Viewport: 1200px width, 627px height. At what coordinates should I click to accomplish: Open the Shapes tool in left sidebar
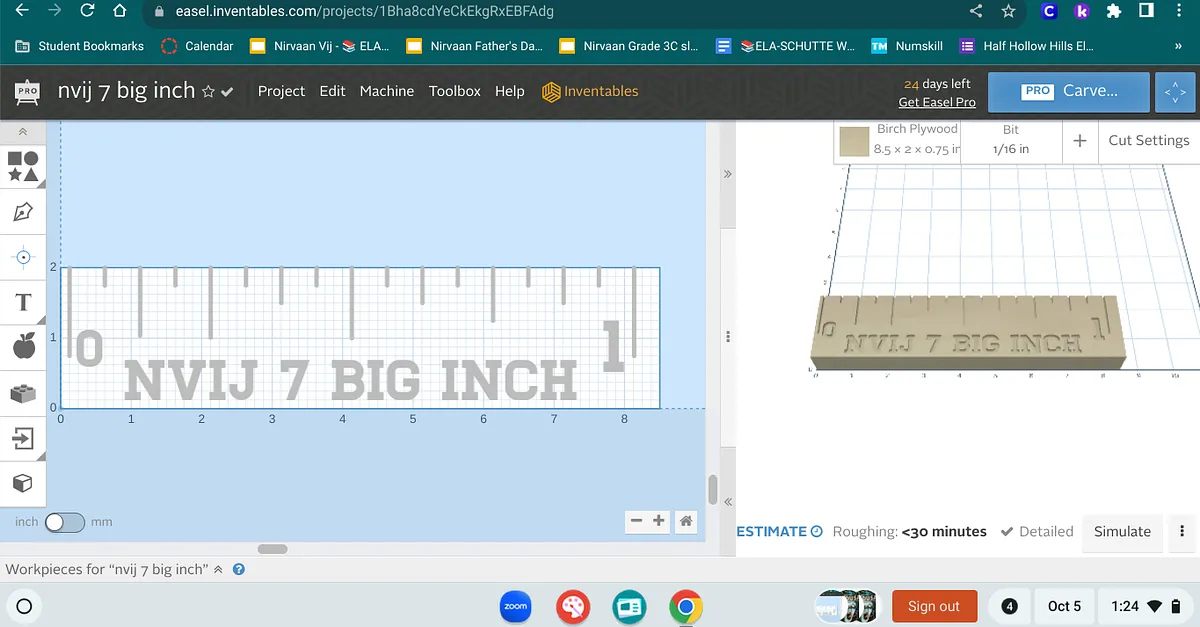point(23,166)
